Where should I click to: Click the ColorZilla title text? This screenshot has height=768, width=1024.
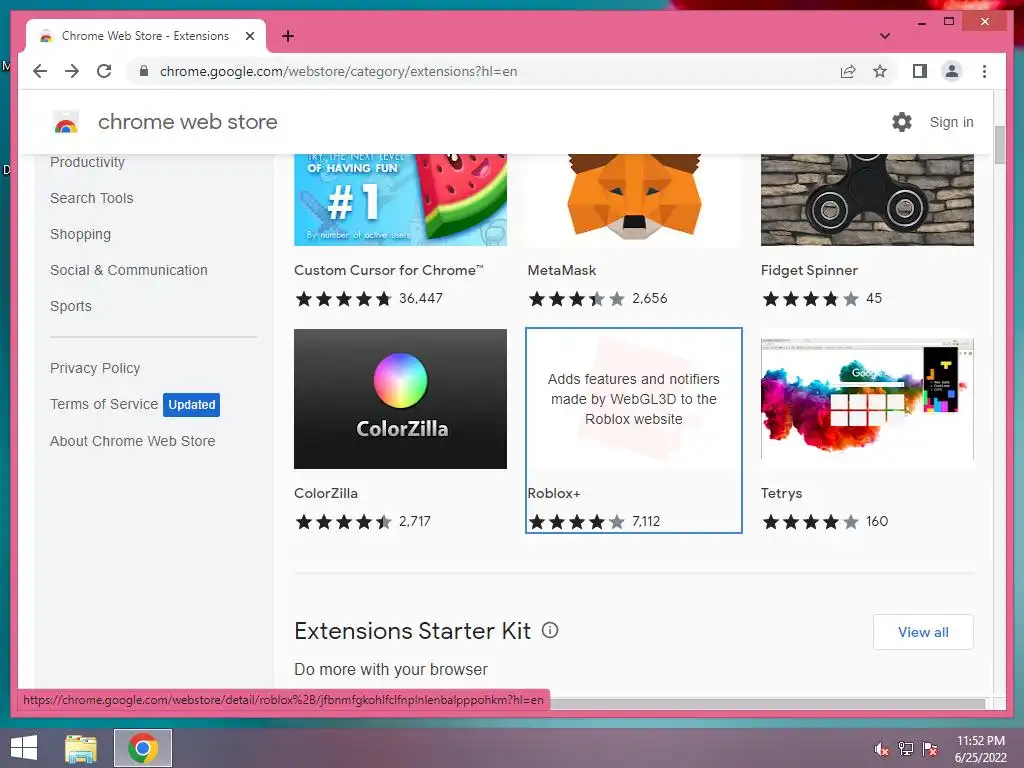point(326,493)
